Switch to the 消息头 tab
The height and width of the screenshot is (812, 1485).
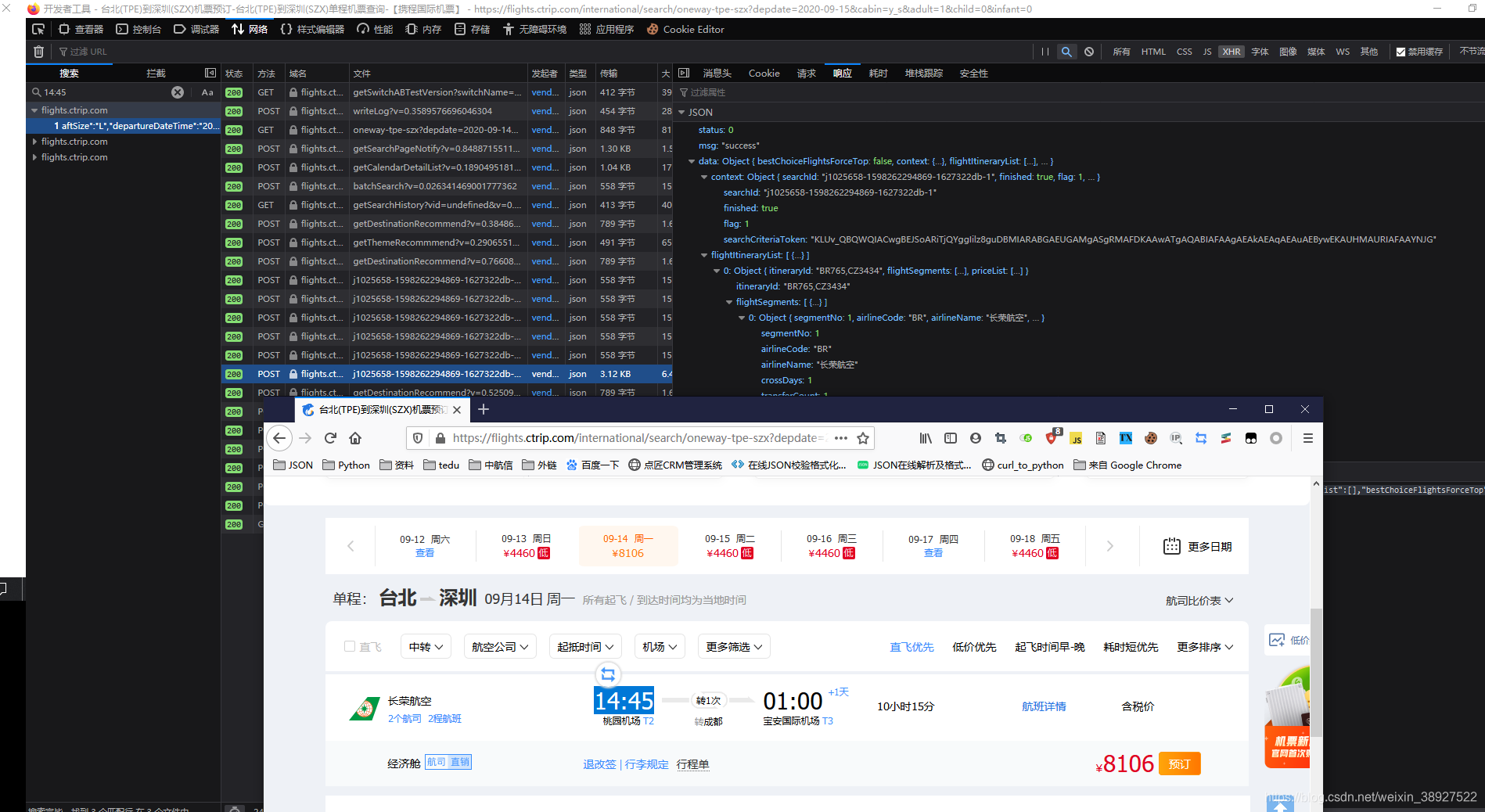pyautogui.click(x=717, y=73)
